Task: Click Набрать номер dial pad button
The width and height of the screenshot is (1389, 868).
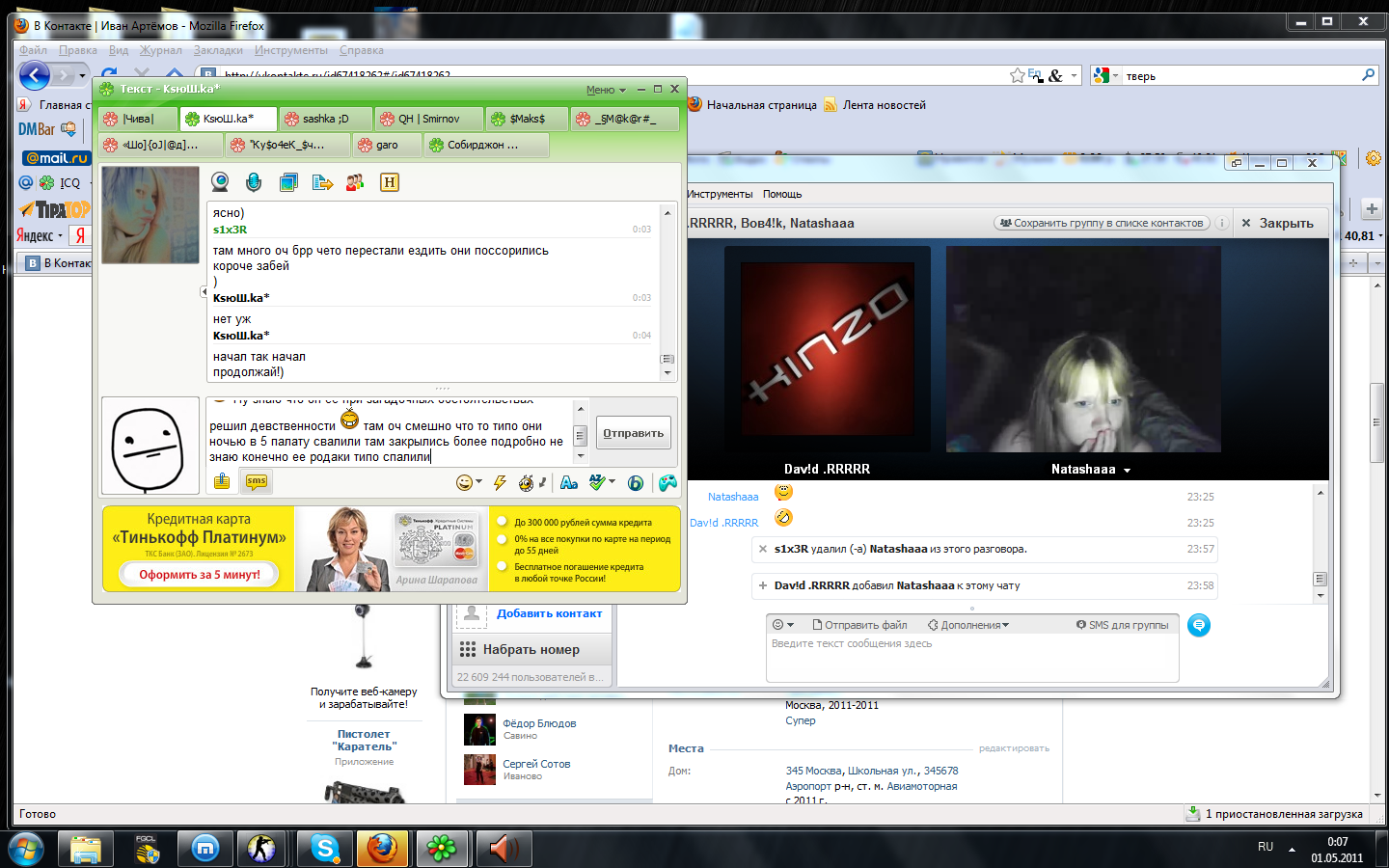Action: [531, 649]
